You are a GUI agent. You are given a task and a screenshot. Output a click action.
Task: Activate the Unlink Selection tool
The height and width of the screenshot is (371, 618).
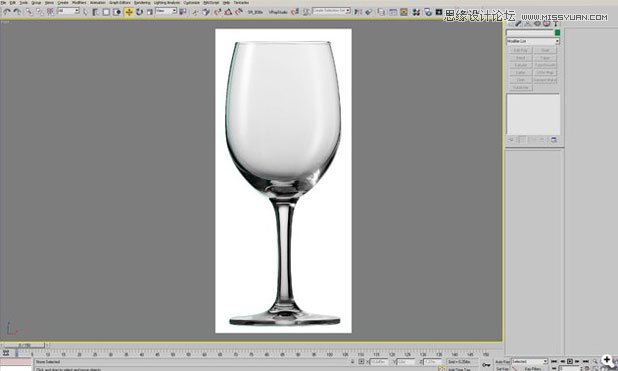pos(40,12)
